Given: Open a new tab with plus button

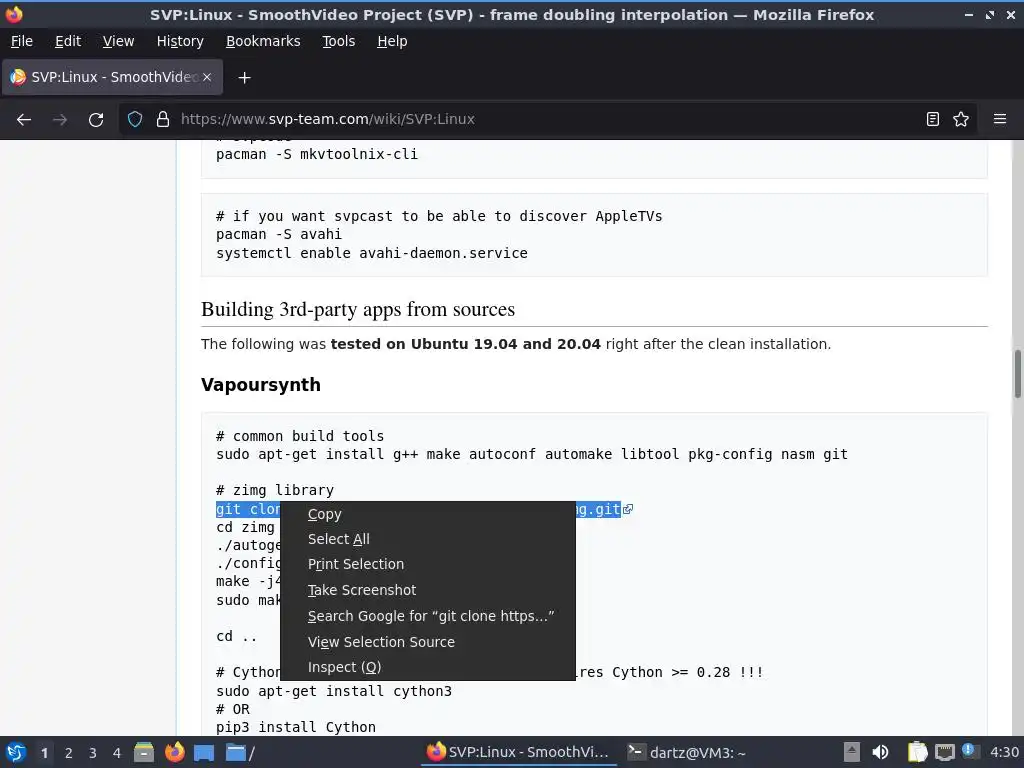Looking at the screenshot, I should [244, 78].
